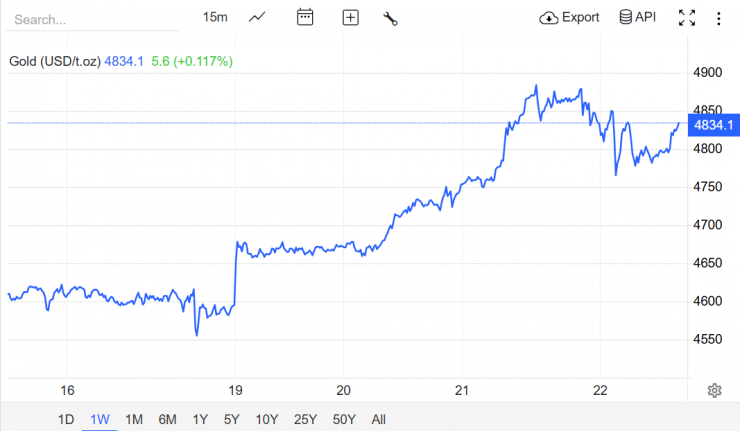Select the 25Y time range
This screenshot has height=431, width=740.
pos(306,419)
